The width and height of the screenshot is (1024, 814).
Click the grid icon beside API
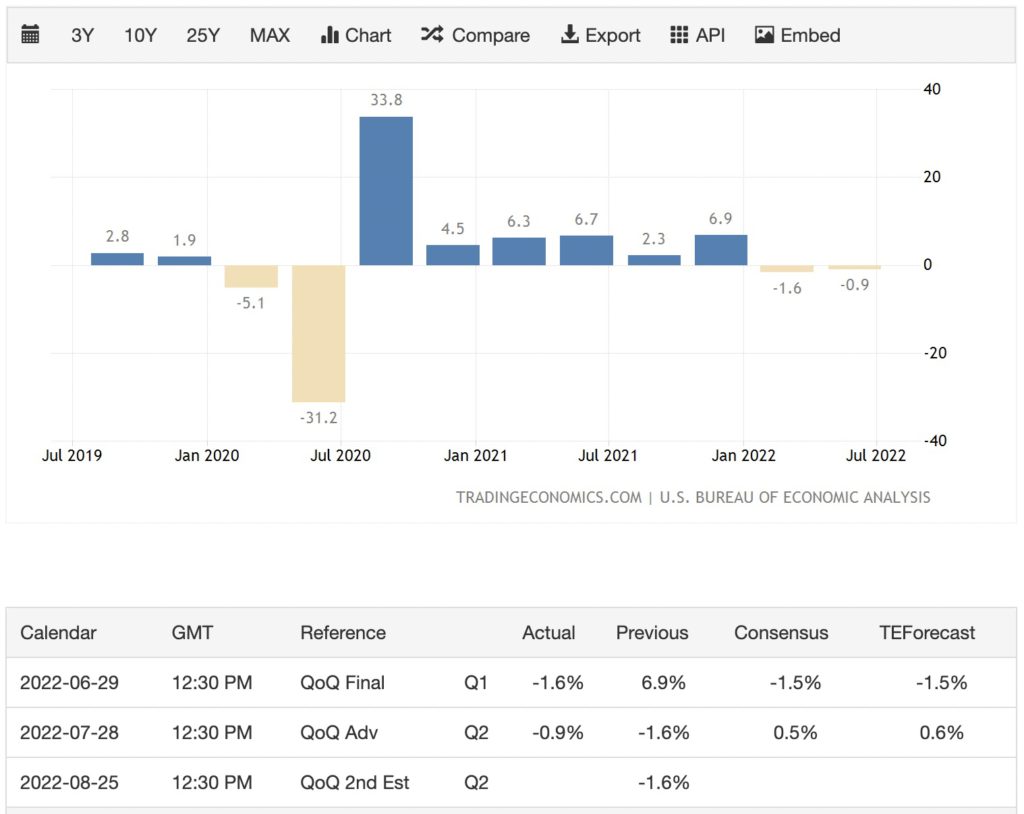point(679,35)
